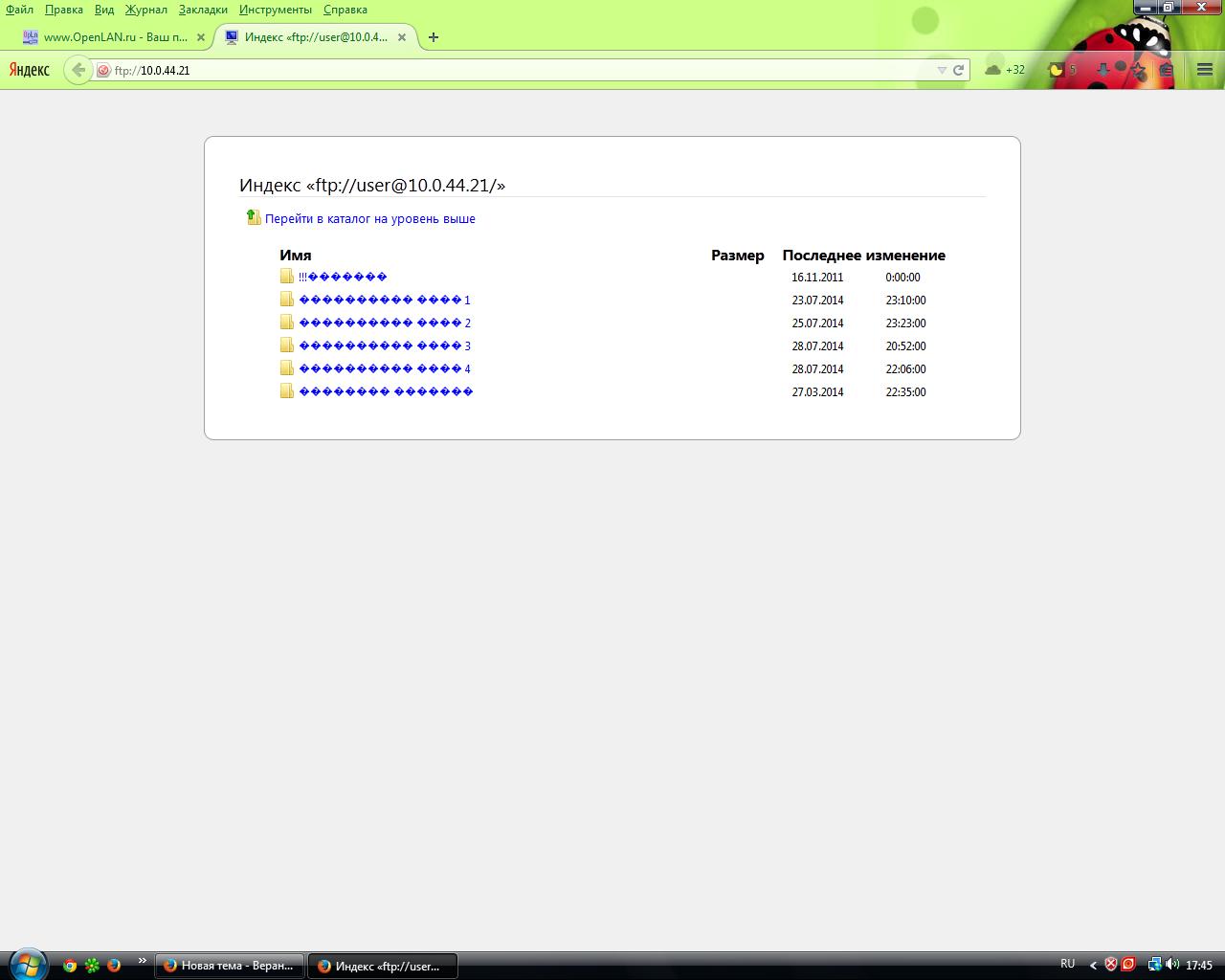
Task: Expand the quick launch overflow chevron
Action: pos(143,961)
